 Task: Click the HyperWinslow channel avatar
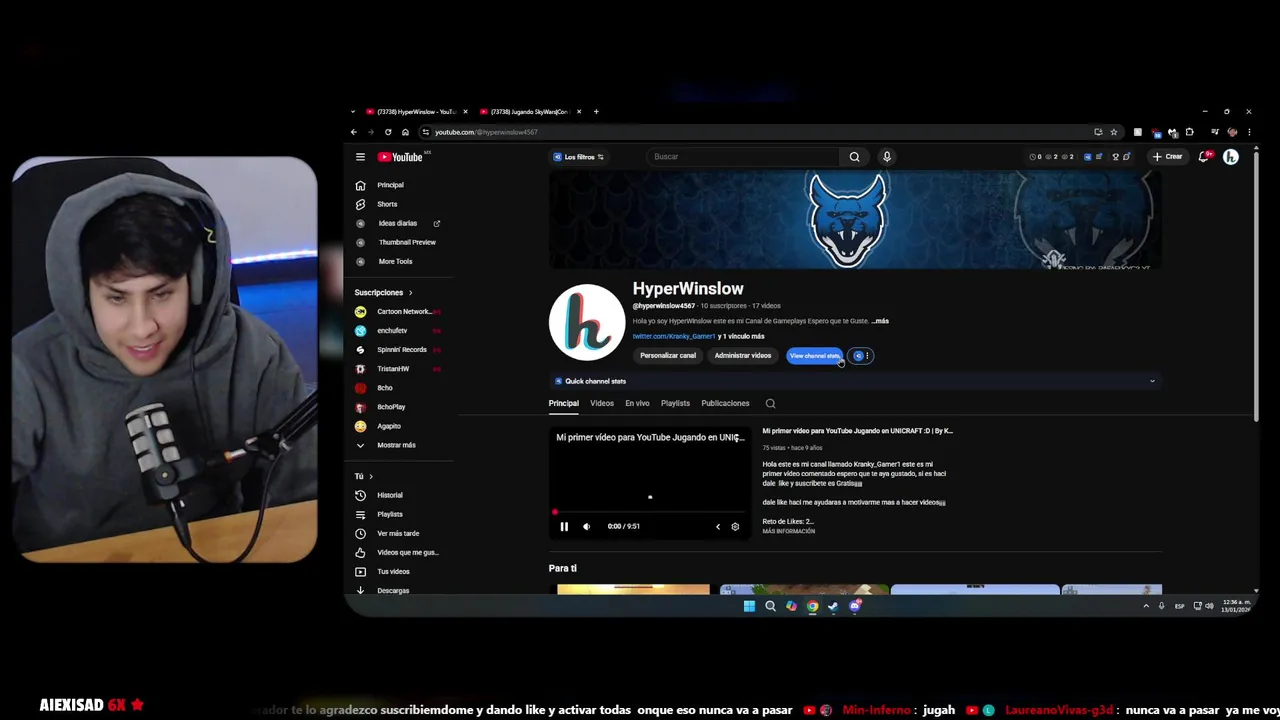click(x=587, y=322)
